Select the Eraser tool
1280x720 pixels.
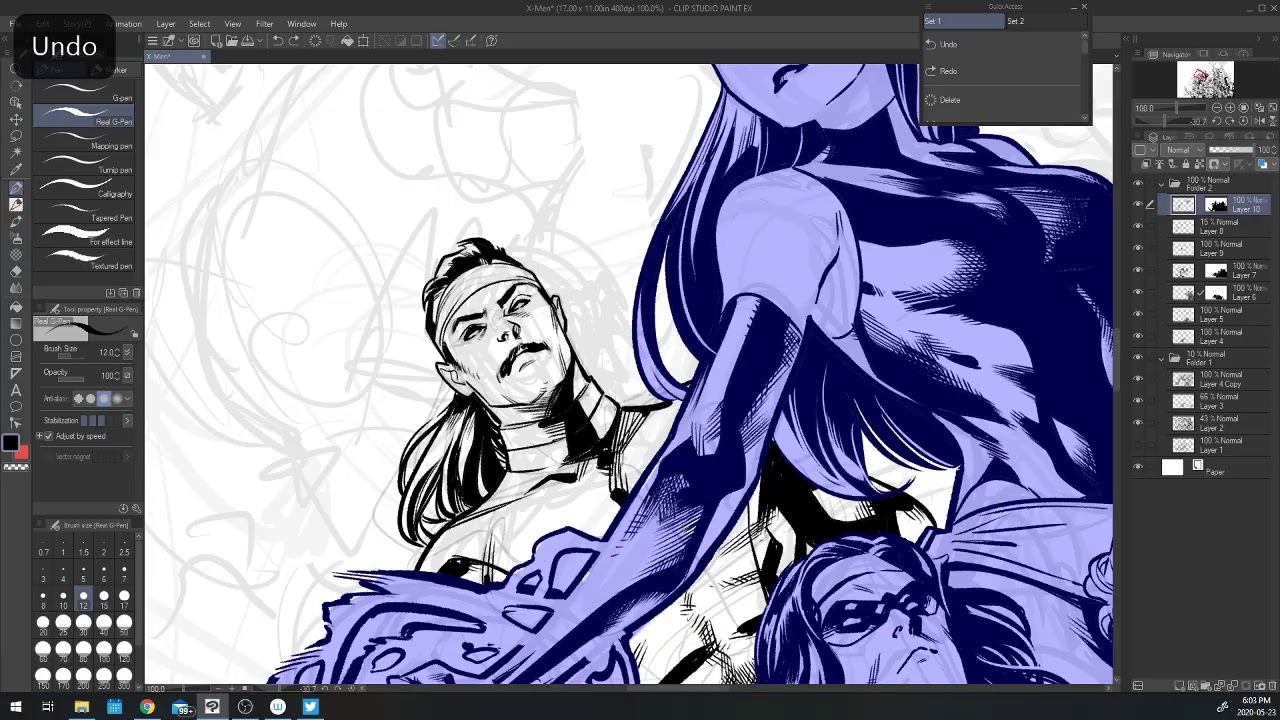click(x=16, y=272)
